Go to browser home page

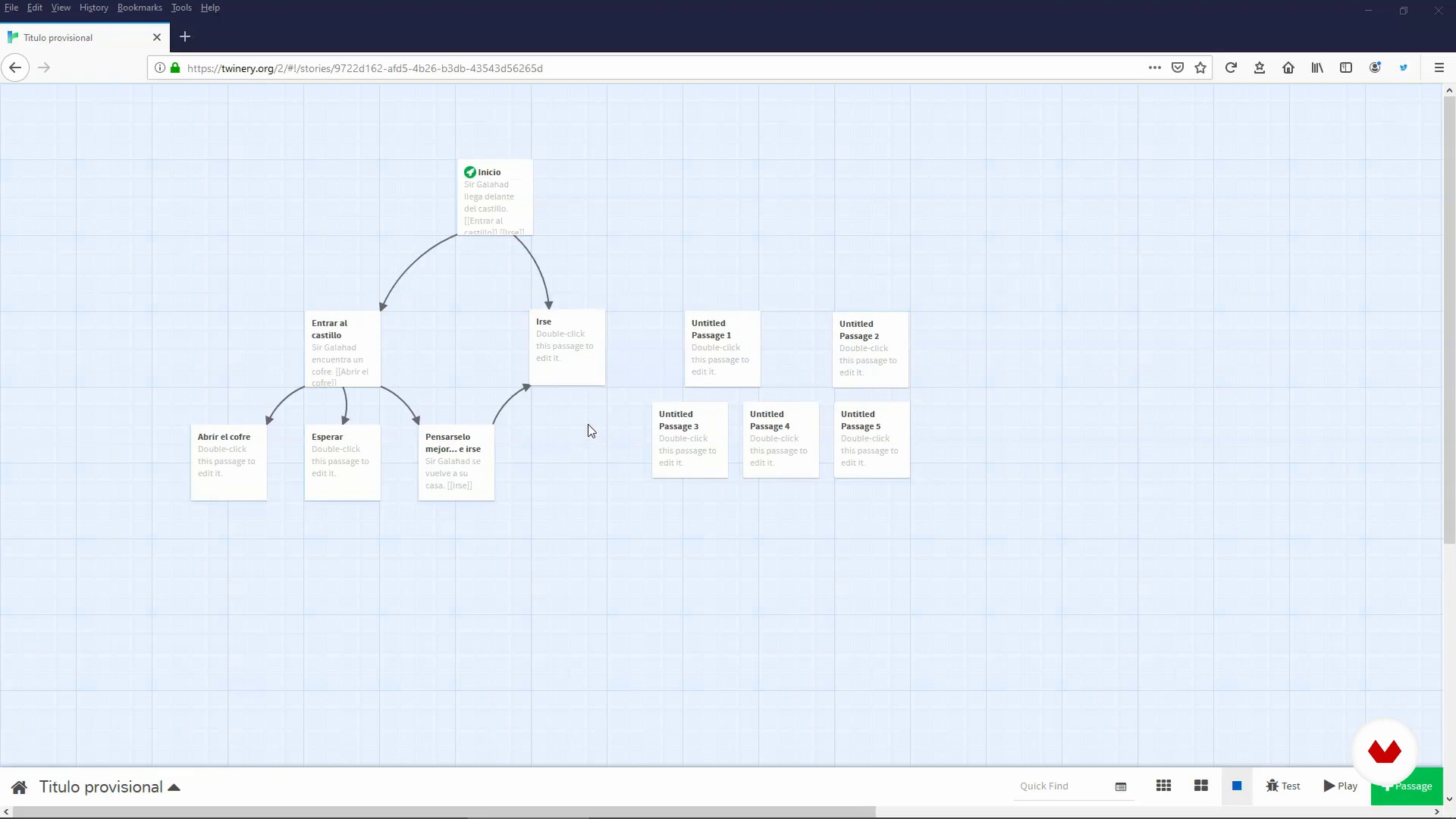[x=1288, y=67]
